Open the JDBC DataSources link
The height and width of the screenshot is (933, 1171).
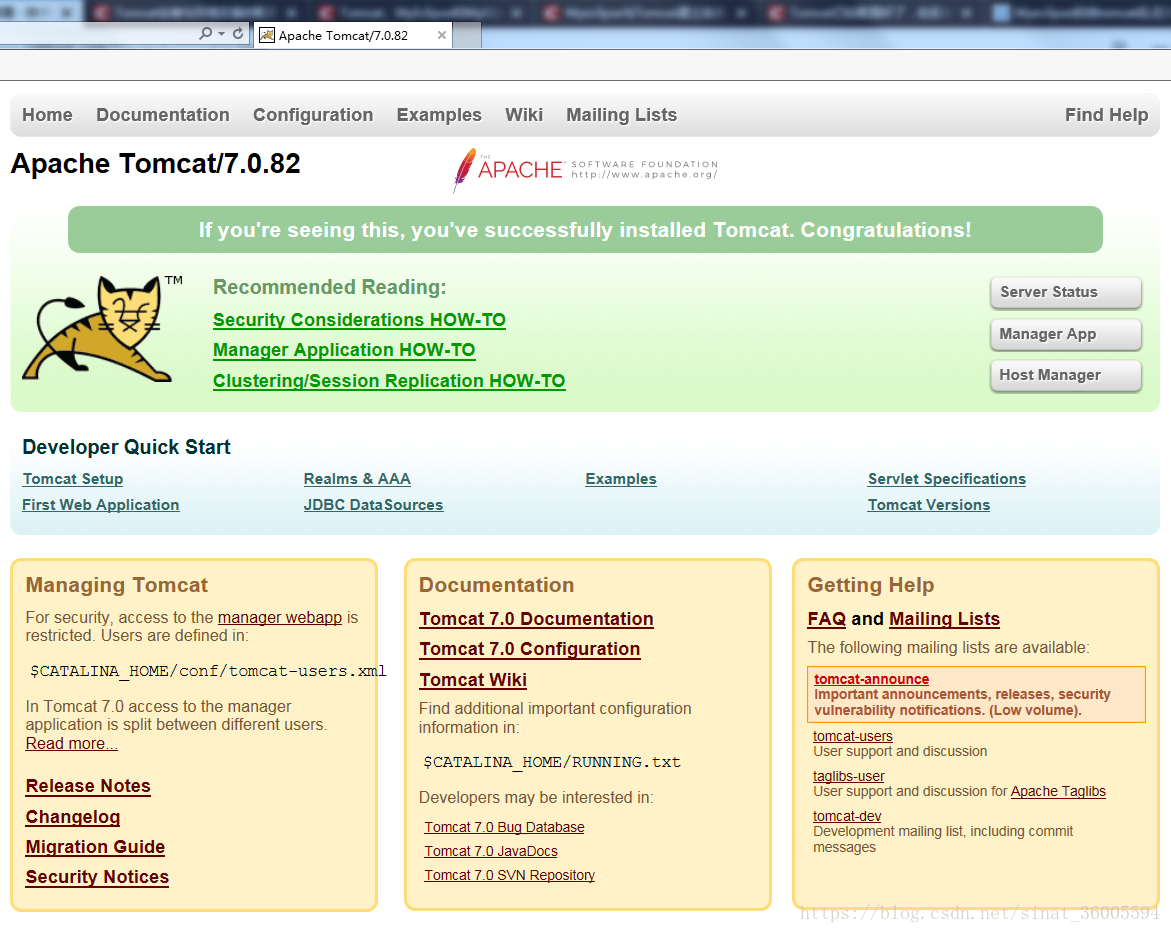[x=373, y=505]
